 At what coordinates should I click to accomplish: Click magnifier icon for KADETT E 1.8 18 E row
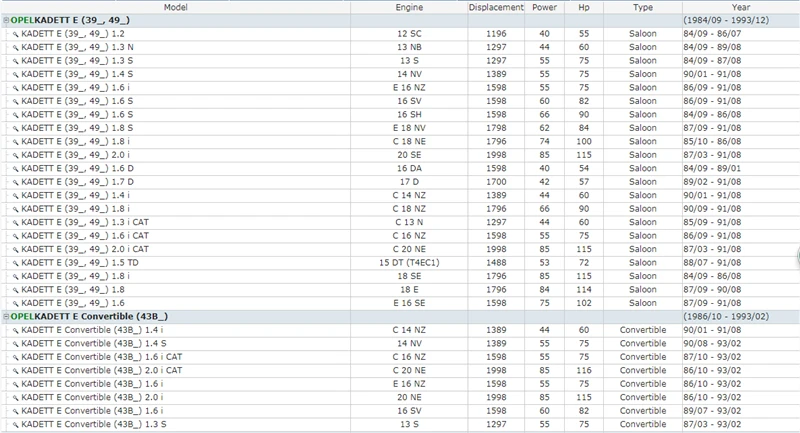pos(16,290)
